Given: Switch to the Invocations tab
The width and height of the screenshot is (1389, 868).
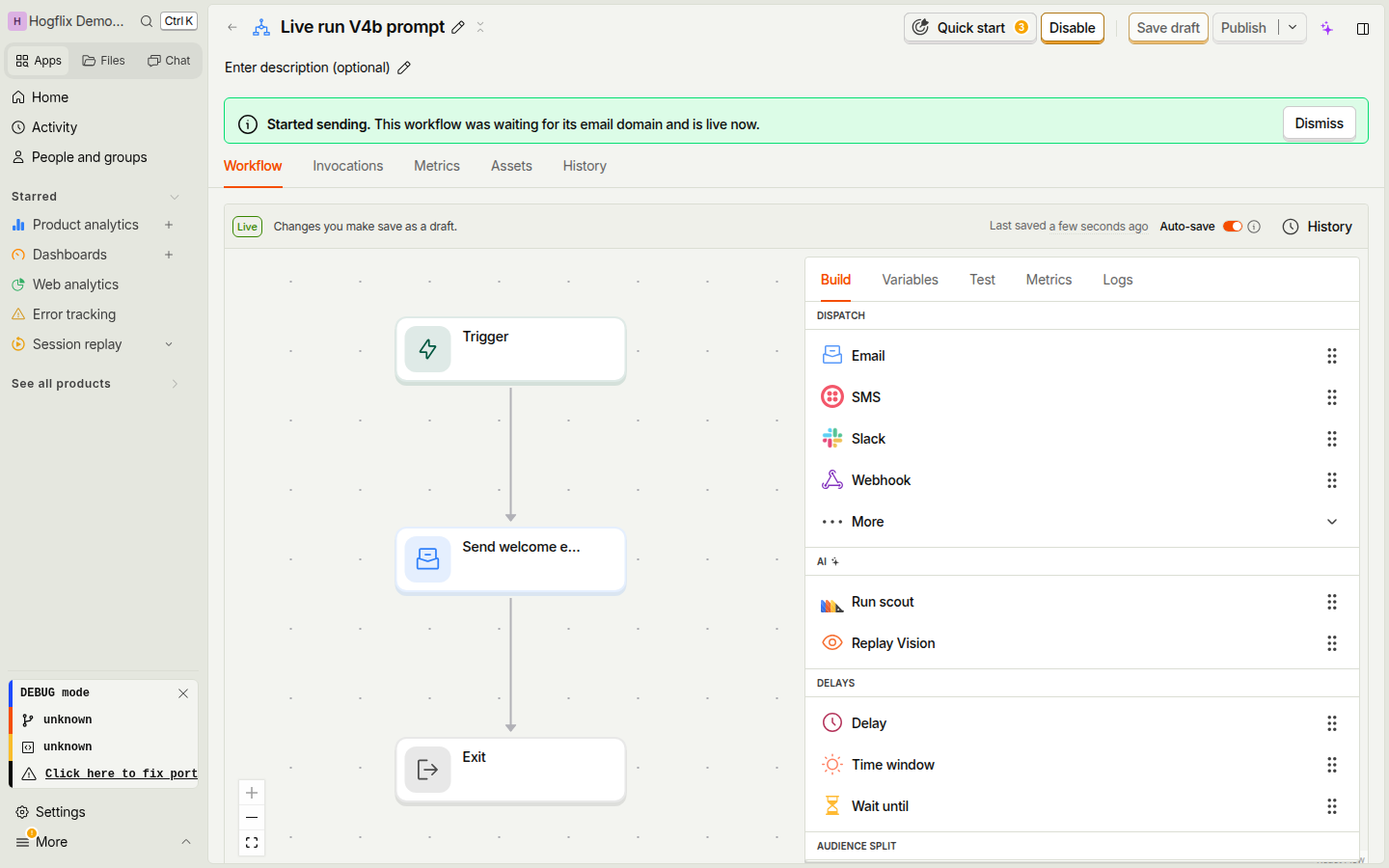Looking at the screenshot, I should tap(348, 166).
